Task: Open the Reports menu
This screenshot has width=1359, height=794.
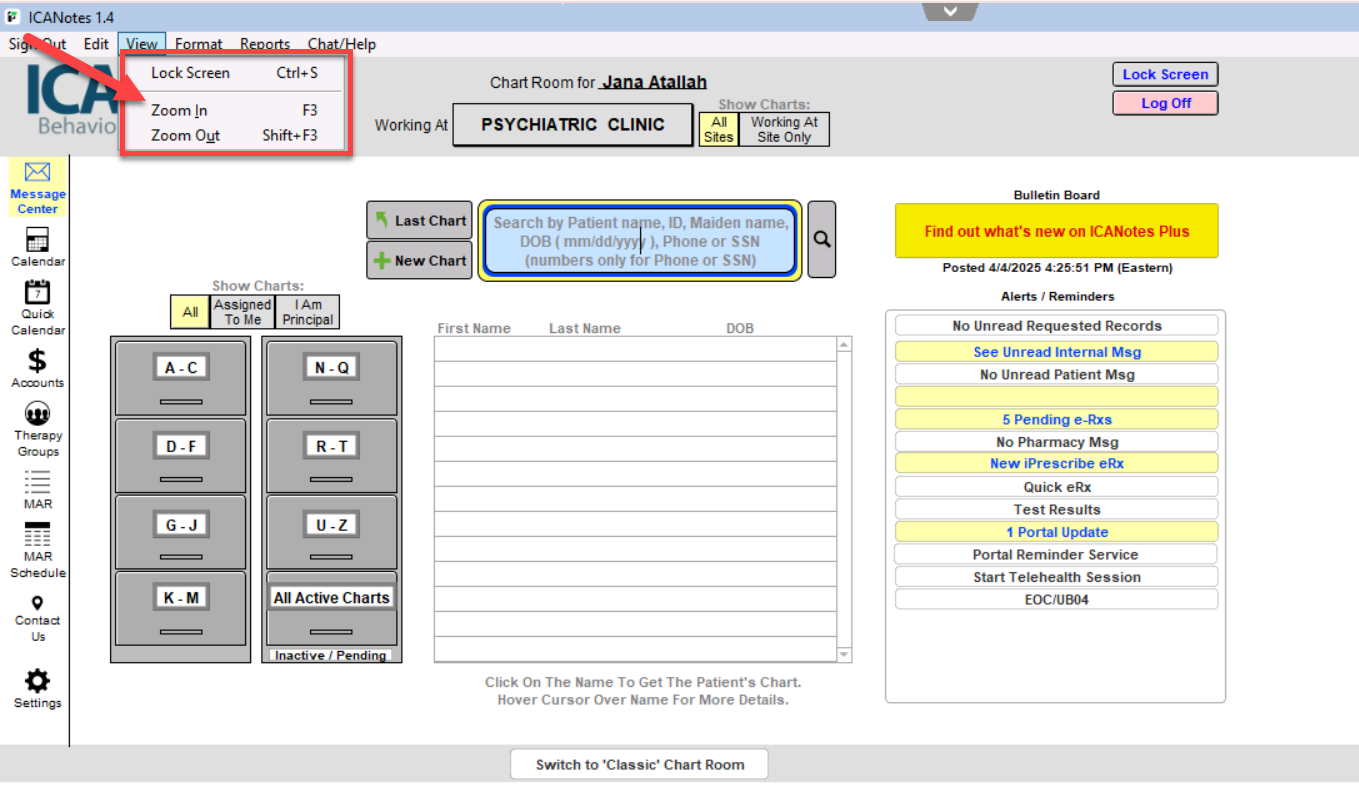Action: click(x=264, y=44)
